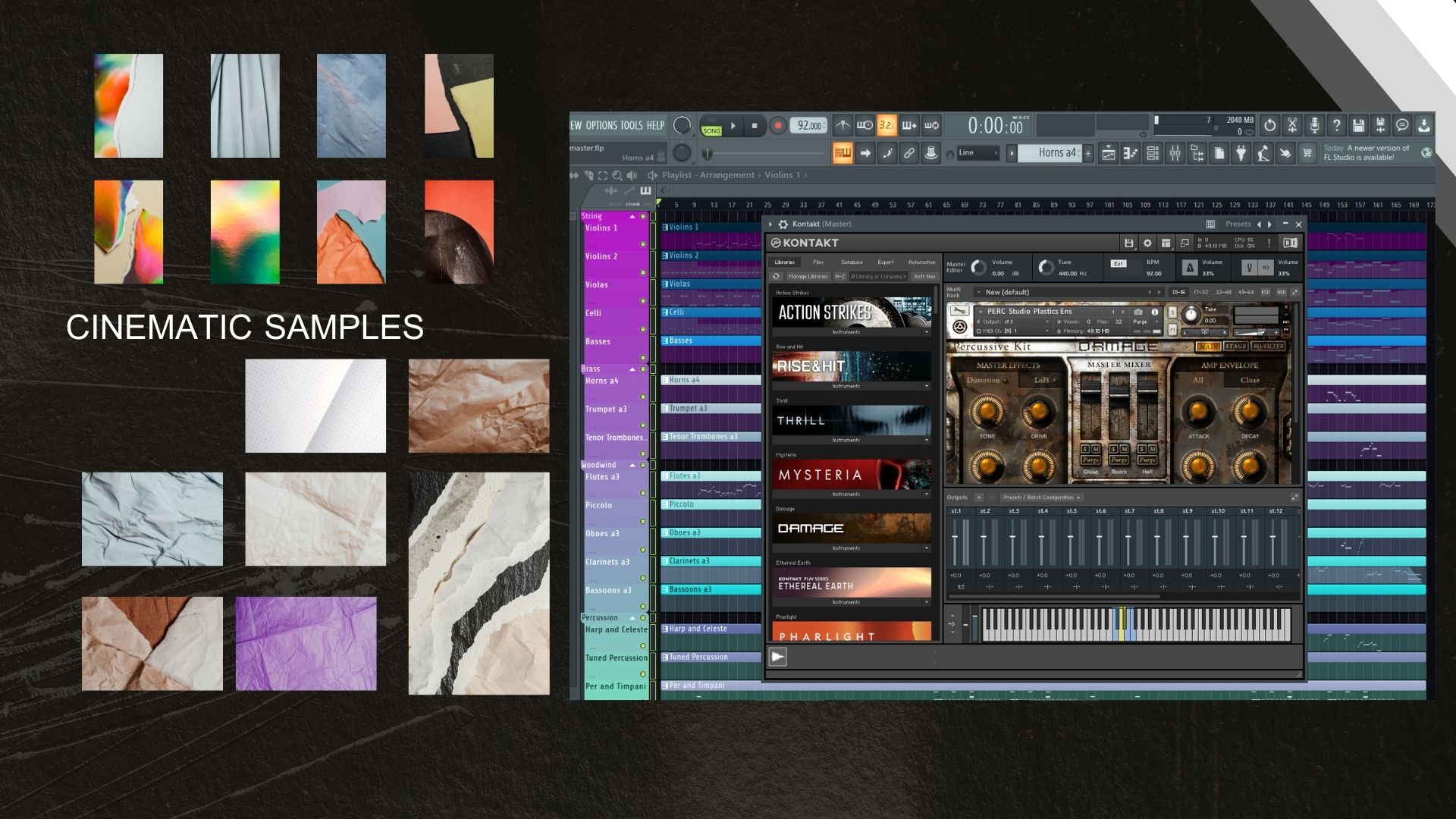Click the Manage Libraries button
The height and width of the screenshot is (819, 1456).
click(808, 277)
